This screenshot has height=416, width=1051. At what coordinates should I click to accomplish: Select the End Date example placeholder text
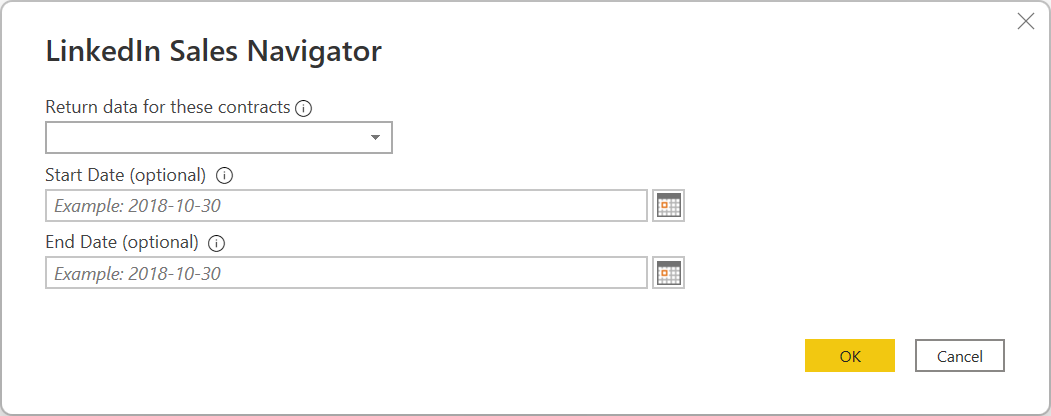(x=137, y=273)
